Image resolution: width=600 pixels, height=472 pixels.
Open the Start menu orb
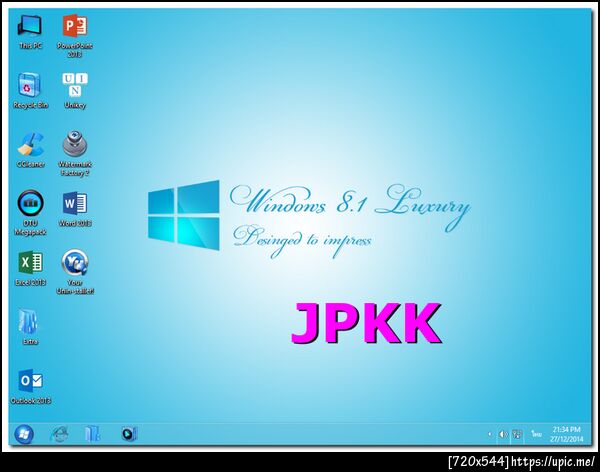click(24, 434)
